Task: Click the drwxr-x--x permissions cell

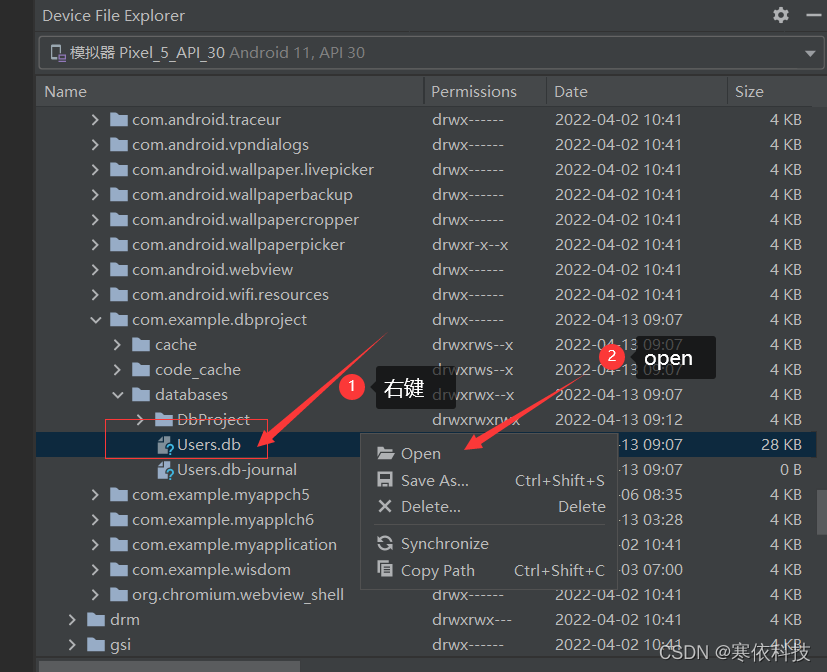Action: click(470, 245)
